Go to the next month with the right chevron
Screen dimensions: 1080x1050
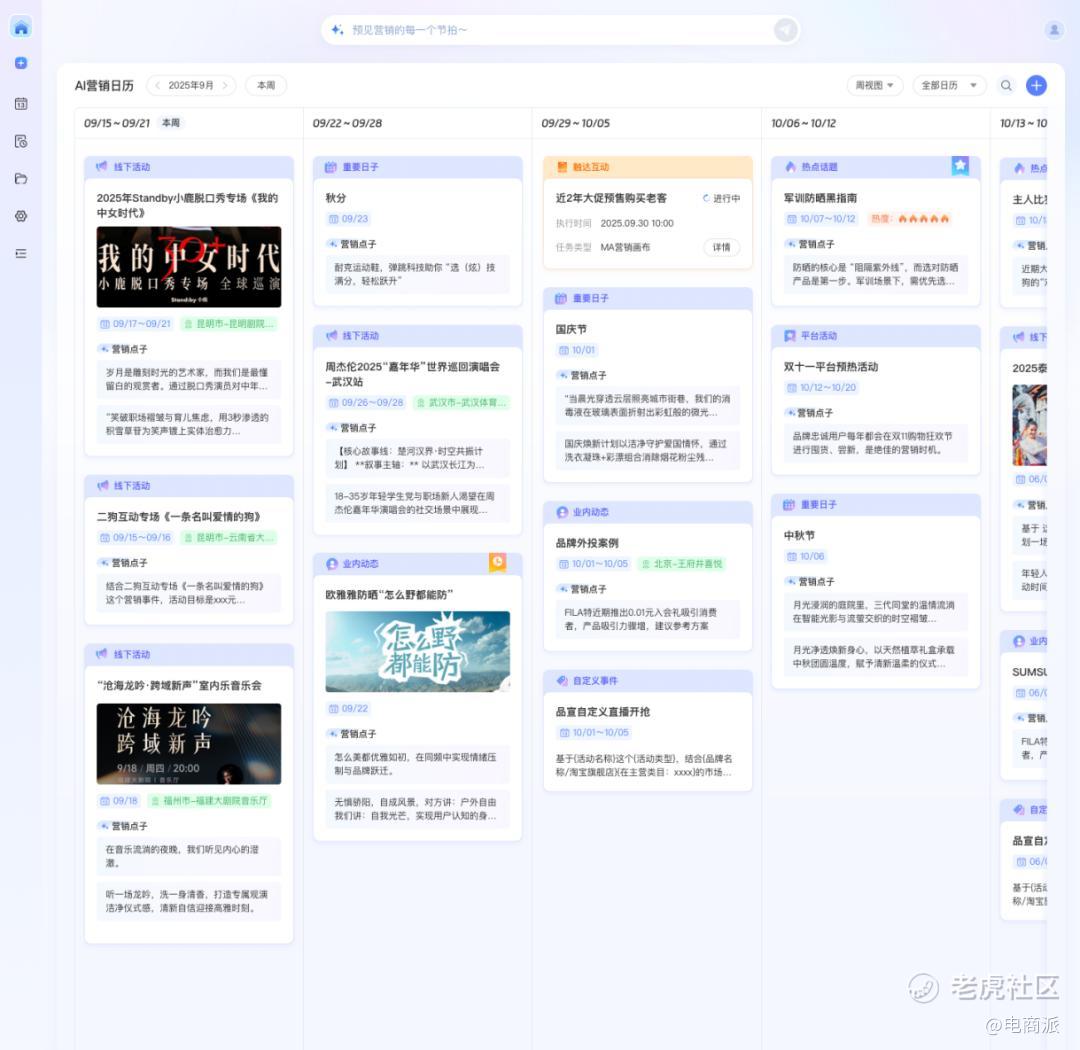(225, 85)
